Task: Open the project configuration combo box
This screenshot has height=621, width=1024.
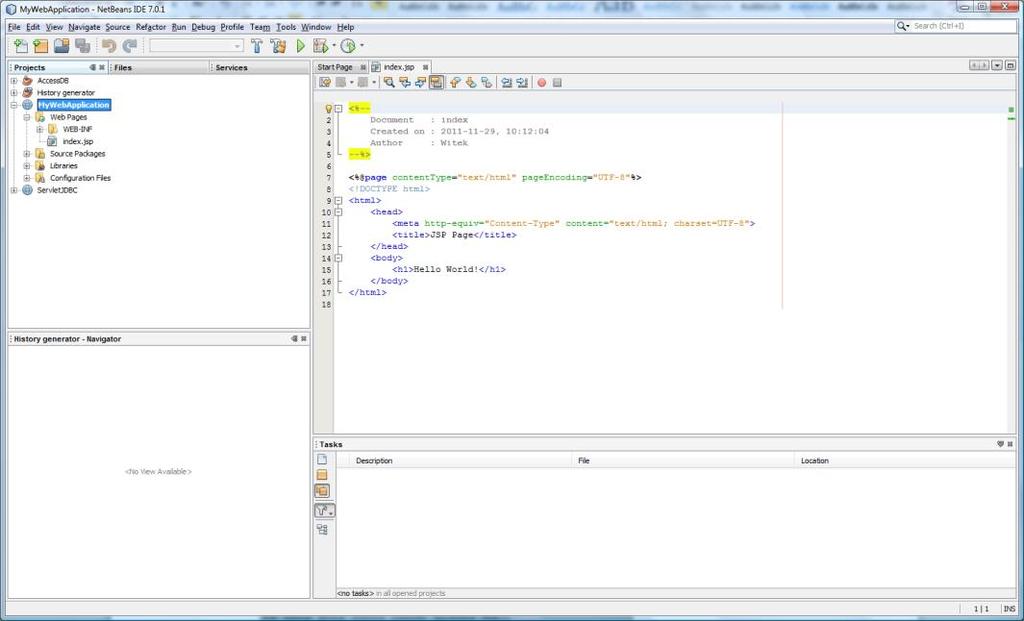Action: tap(196, 46)
